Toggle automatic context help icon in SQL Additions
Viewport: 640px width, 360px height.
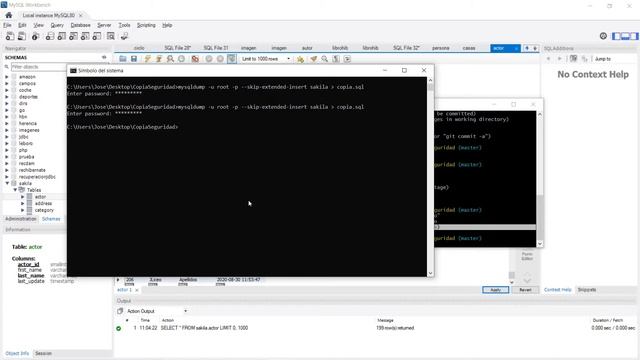click(x=573, y=59)
